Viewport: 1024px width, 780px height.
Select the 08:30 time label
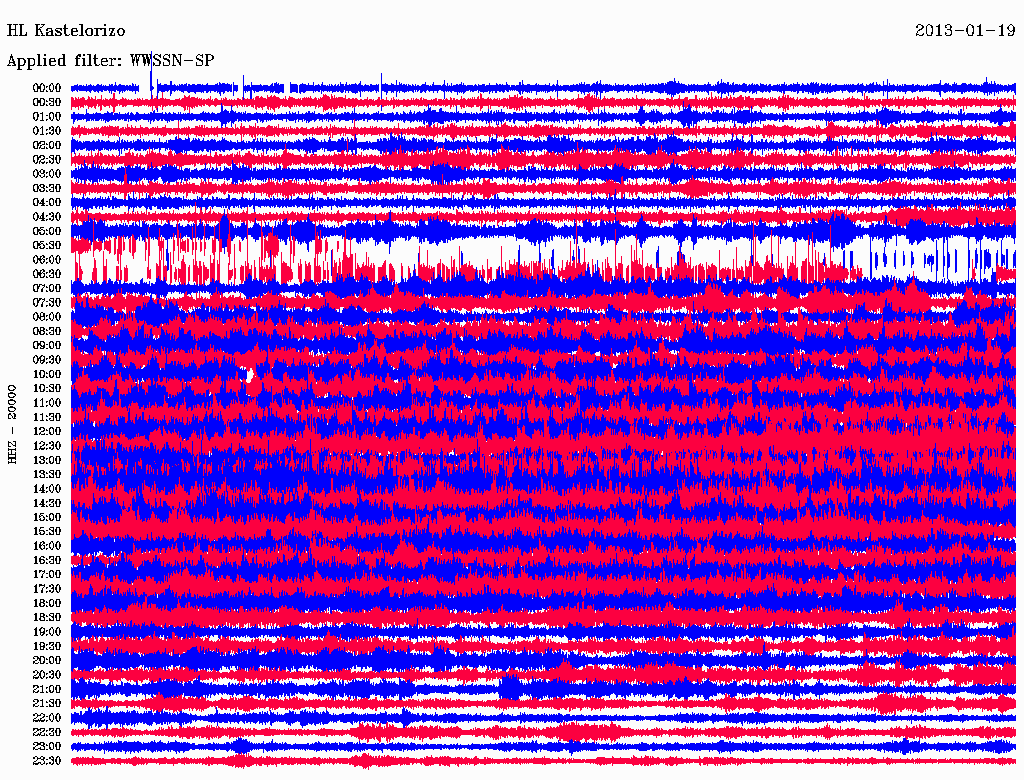(x=47, y=332)
